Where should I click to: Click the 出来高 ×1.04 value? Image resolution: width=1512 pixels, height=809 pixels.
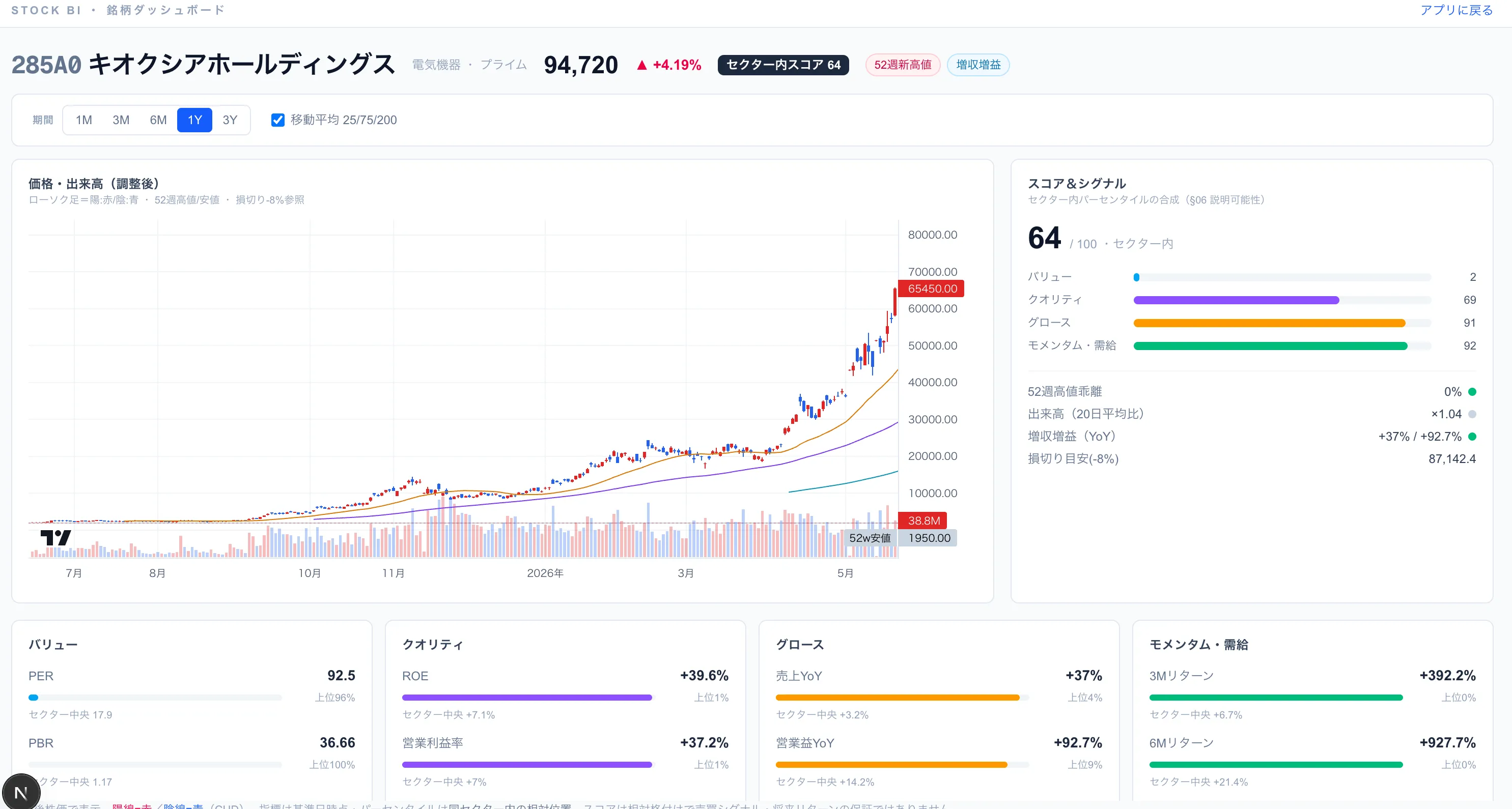click(x=1446, y=414)
